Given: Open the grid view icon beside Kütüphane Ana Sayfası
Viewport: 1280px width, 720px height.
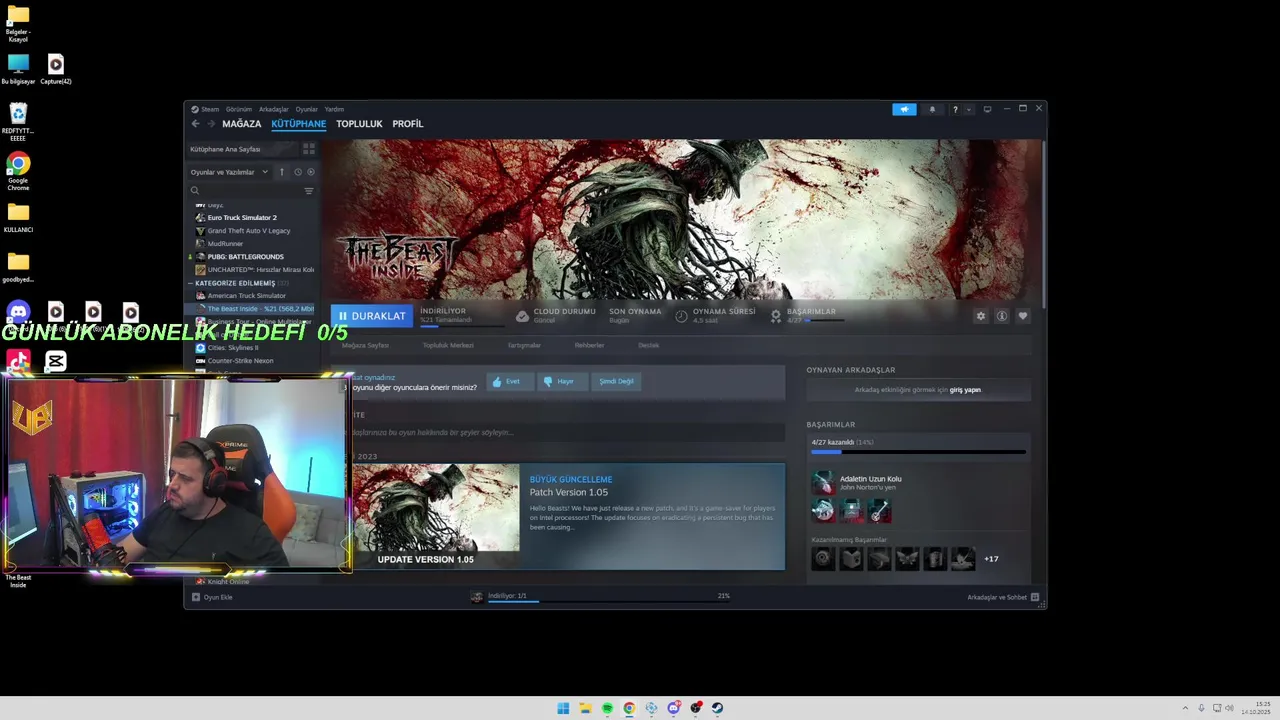Looking at the screenshot, I should [x=309, y=149].
